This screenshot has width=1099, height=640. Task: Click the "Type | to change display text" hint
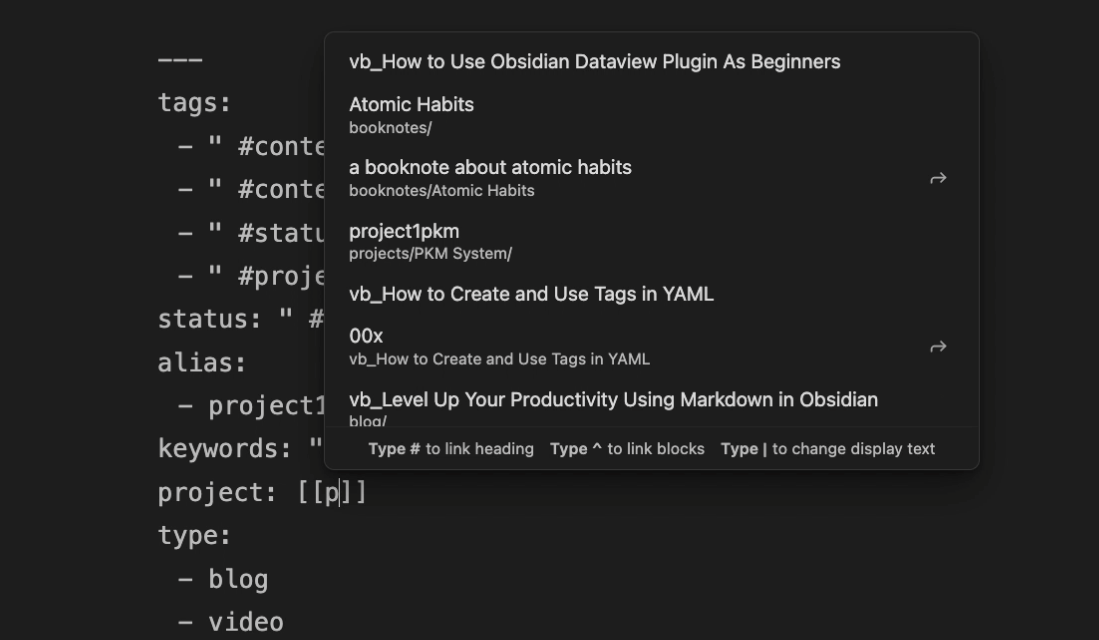(826, 449)
